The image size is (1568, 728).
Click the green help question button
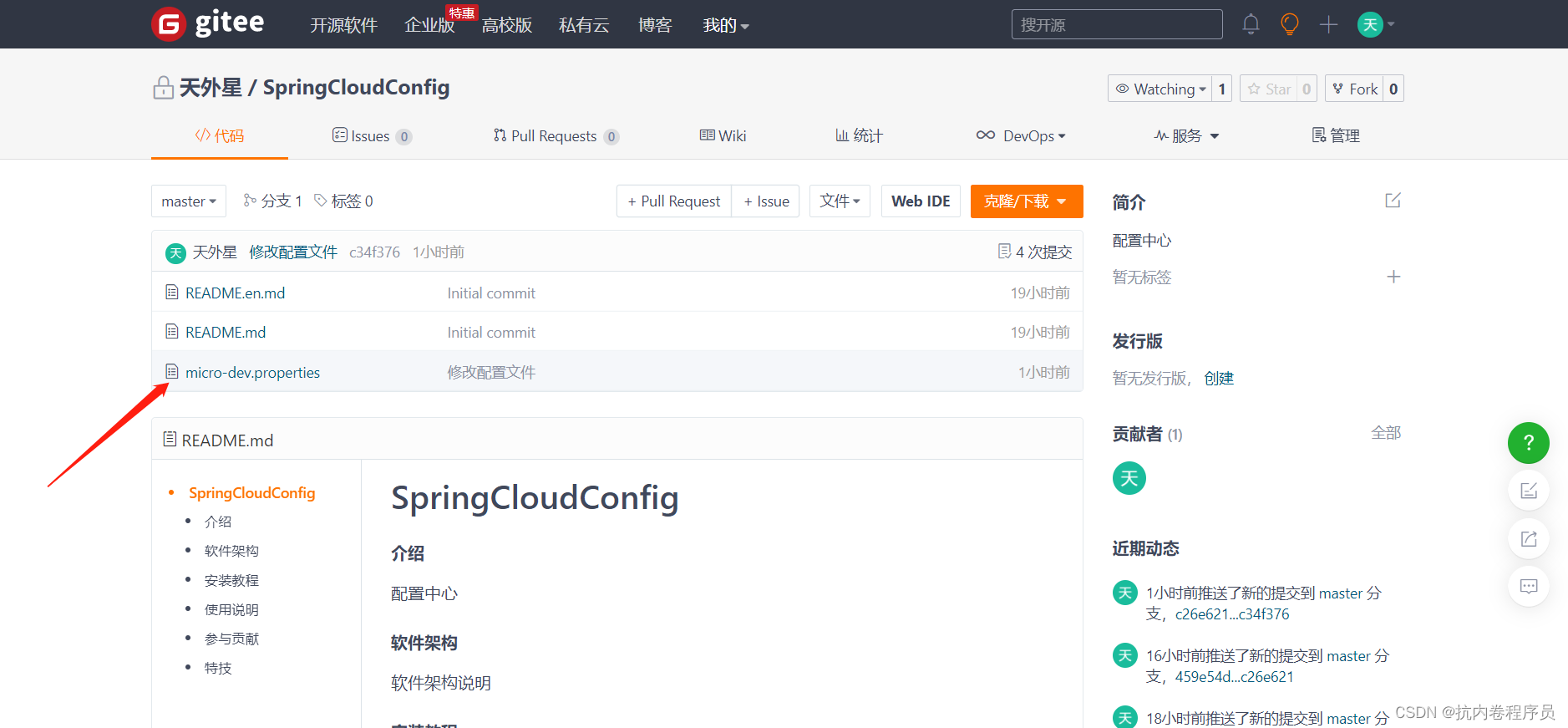[1529, 443]
